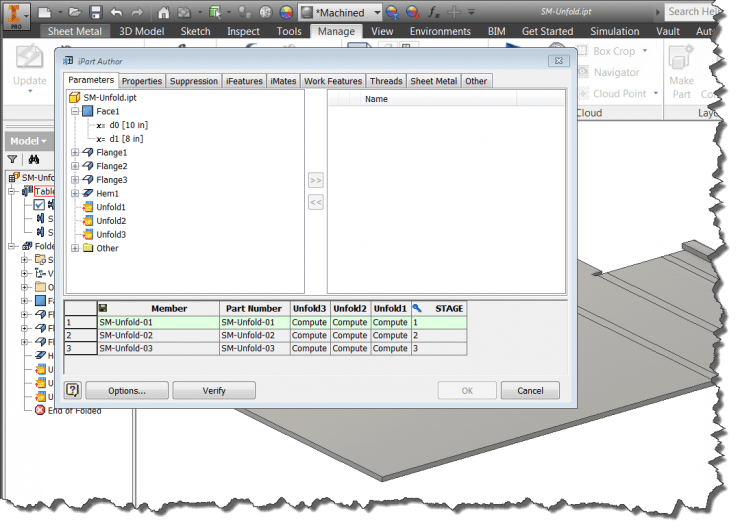Expand the Flange2 node
This screenshot has height=528, width=740.
(75, 166)
